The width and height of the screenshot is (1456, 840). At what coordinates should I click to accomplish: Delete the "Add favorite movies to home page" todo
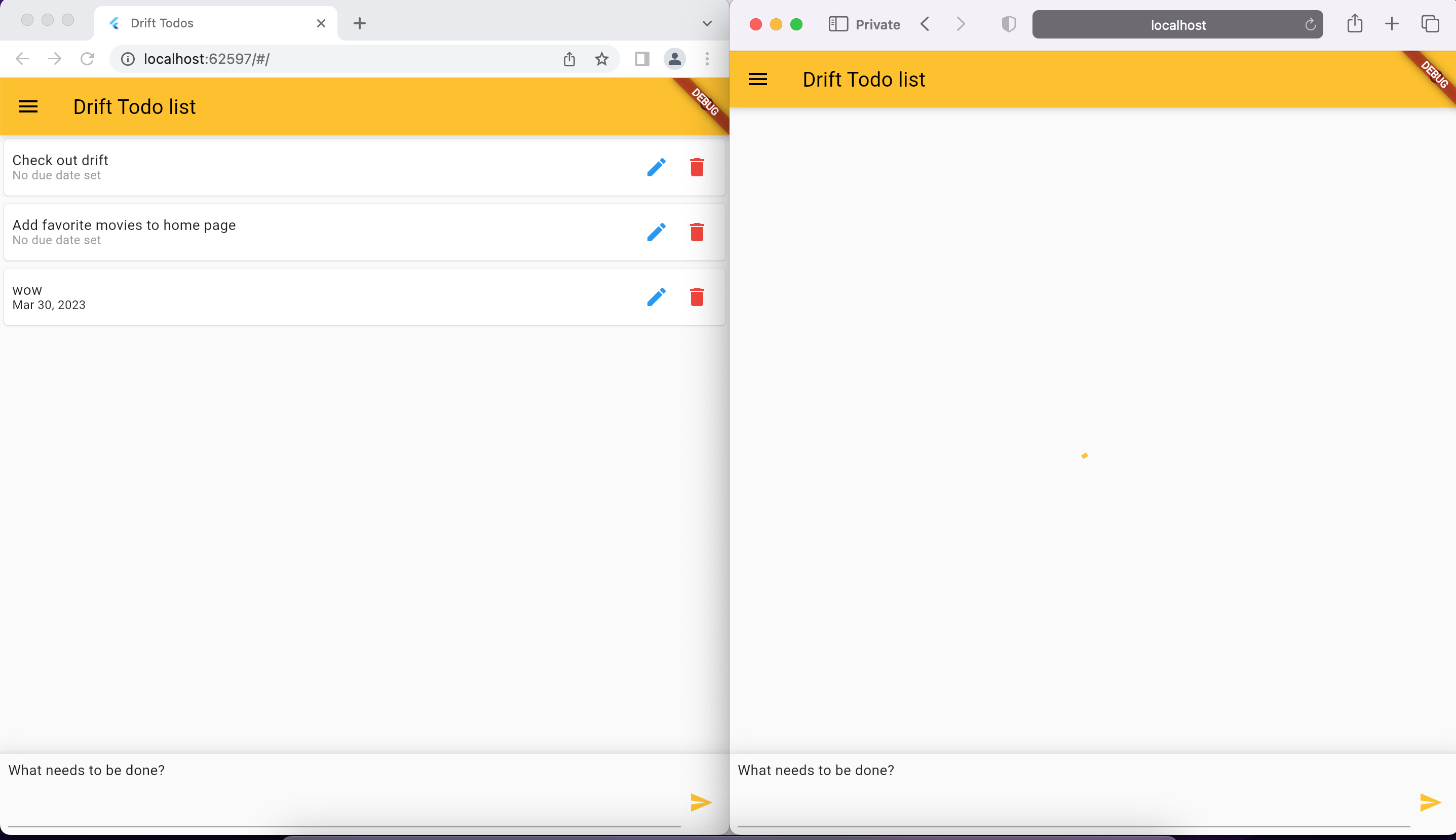pyautogui.click(x=696, y=232)
